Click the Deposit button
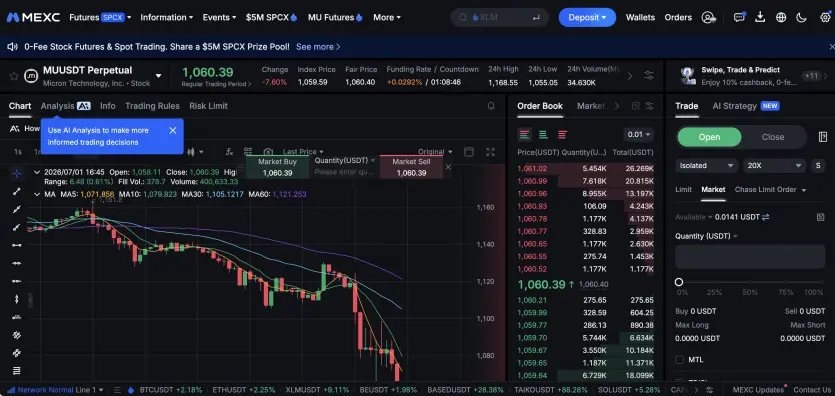The height and width of the screenshot is (396, 835). (x=587, y=18)
